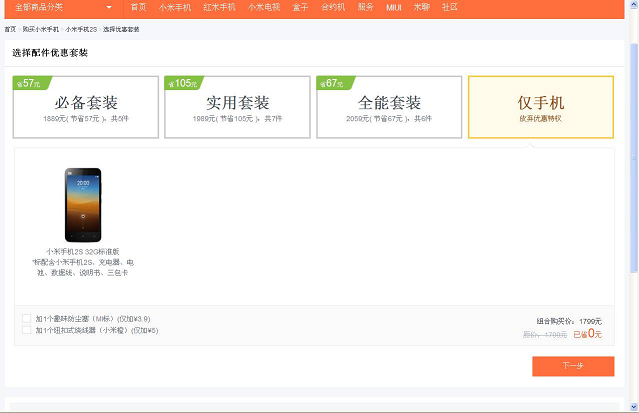
Task: Select the 实用套装 bundle card
Action: (x=237, y=107)
